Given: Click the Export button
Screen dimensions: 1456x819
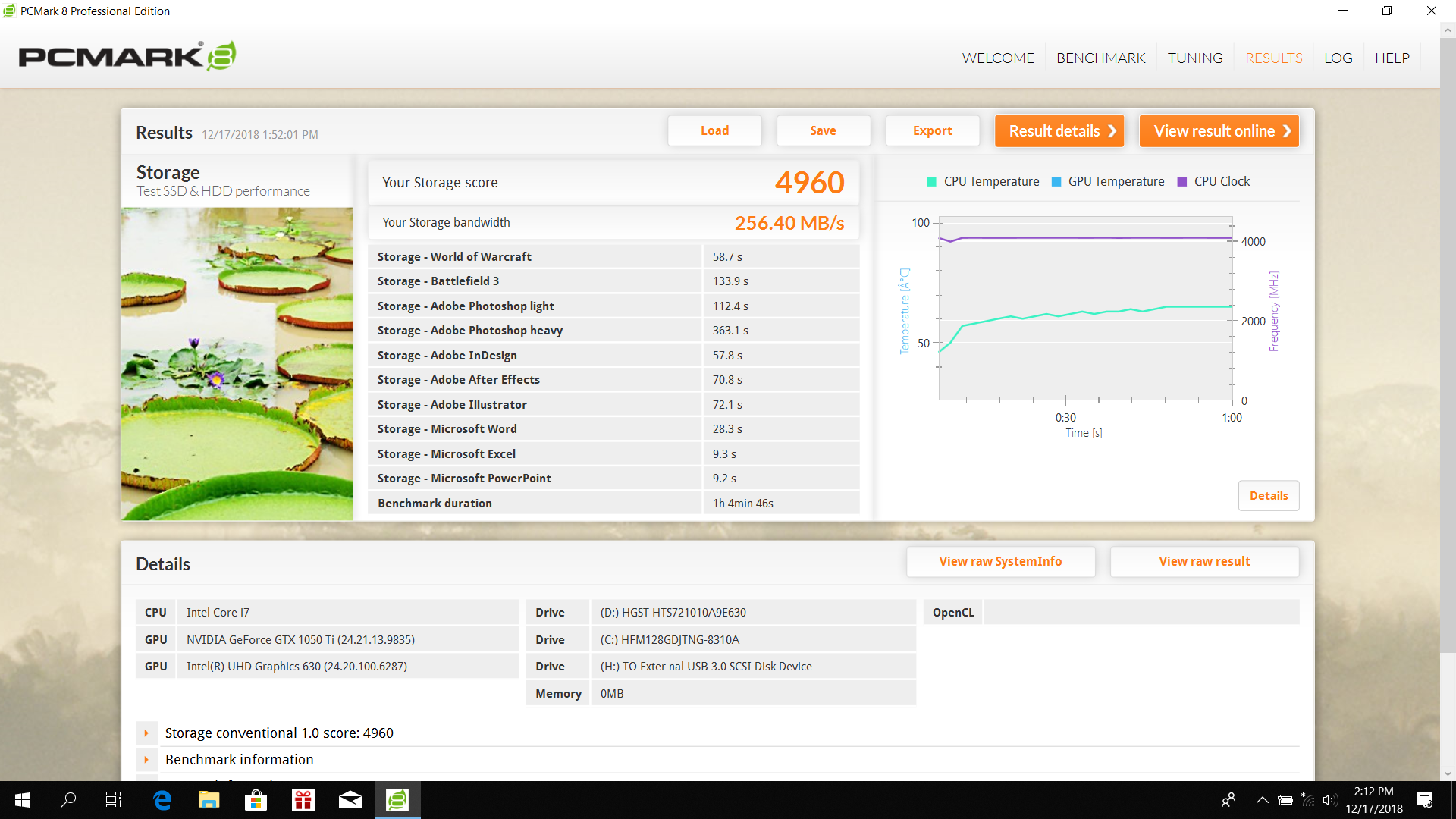Looking at the screenshot, I should [932, 130].
